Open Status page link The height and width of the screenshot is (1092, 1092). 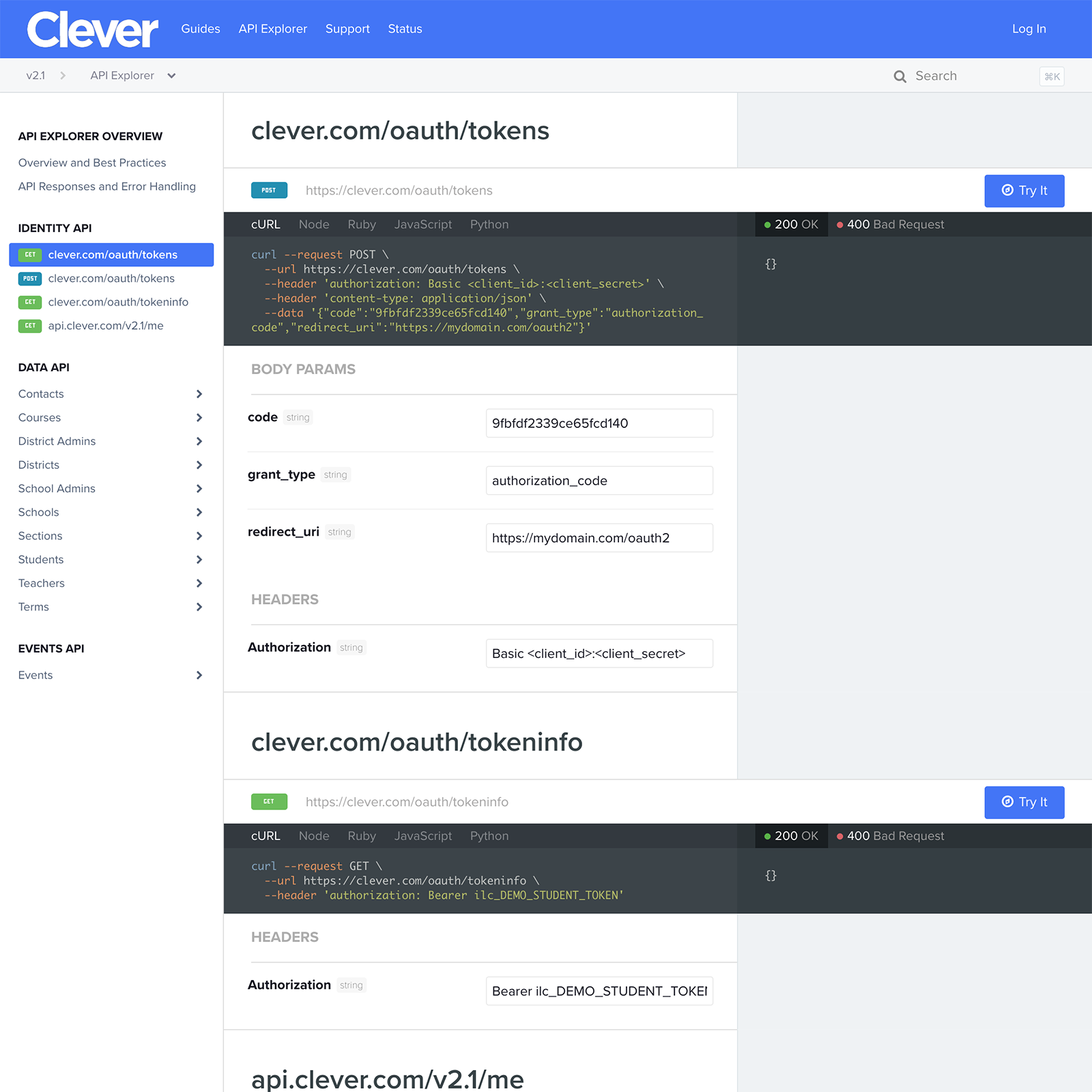click(405, 29)
